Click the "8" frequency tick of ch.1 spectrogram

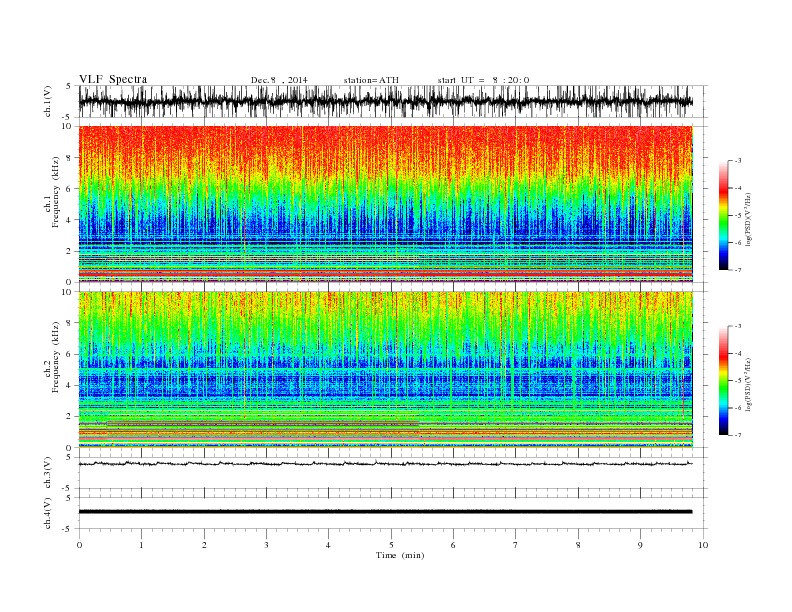point(70,158)
